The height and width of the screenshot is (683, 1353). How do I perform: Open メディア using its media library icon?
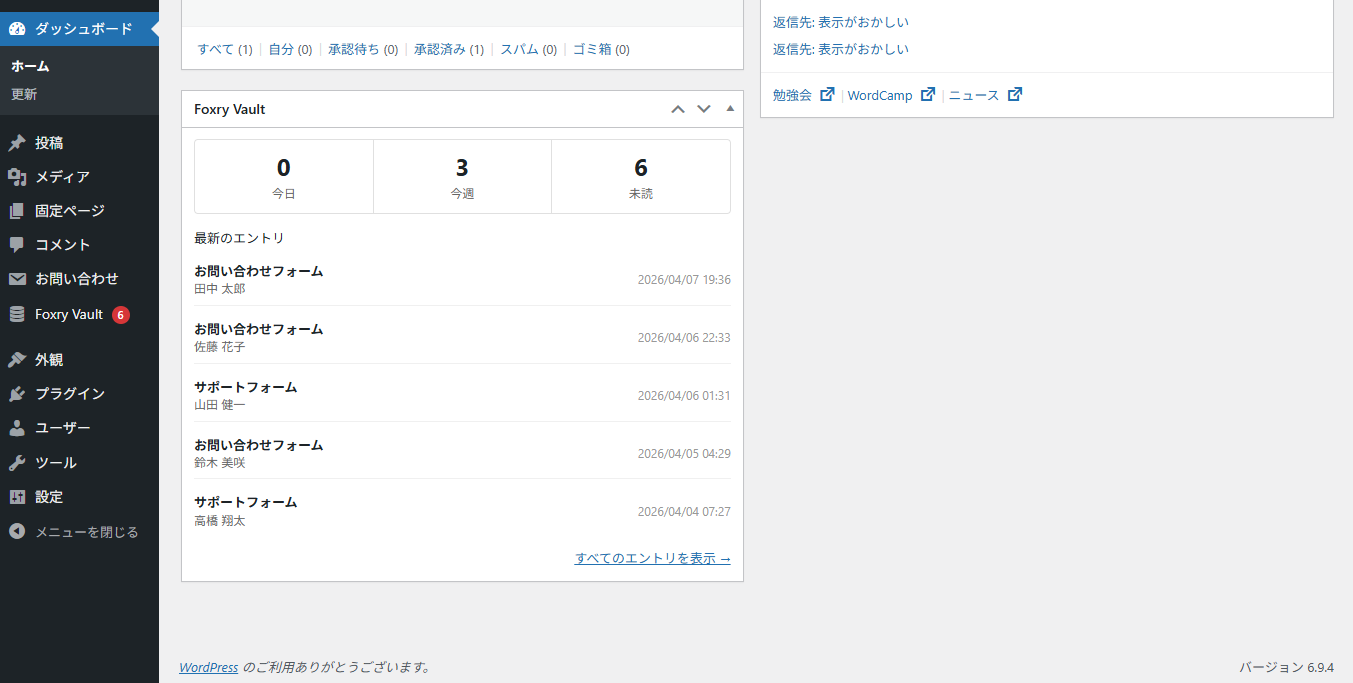point(16,176)
